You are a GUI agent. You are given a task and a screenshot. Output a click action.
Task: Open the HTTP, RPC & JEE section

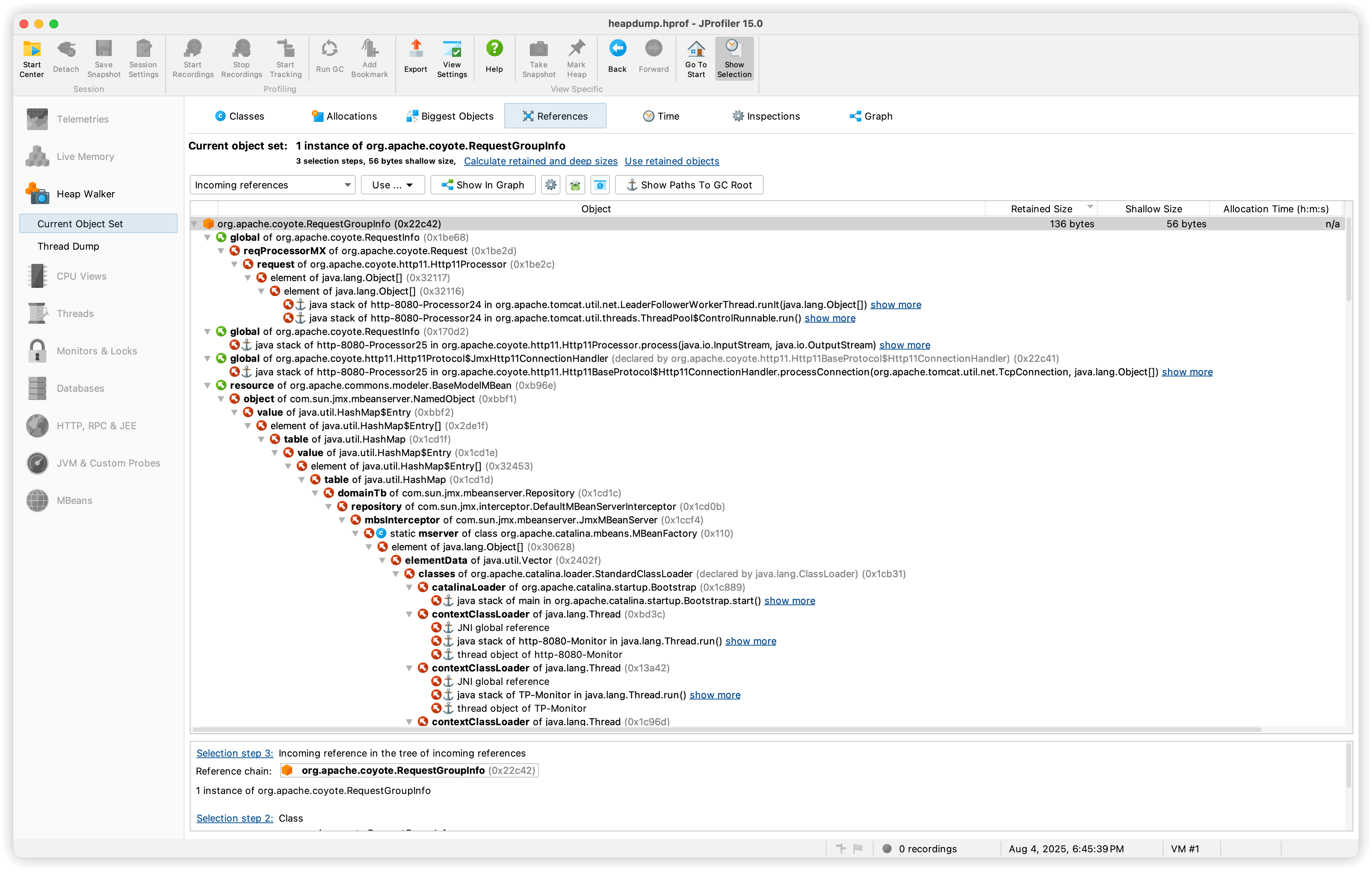[x=96, y=426]
